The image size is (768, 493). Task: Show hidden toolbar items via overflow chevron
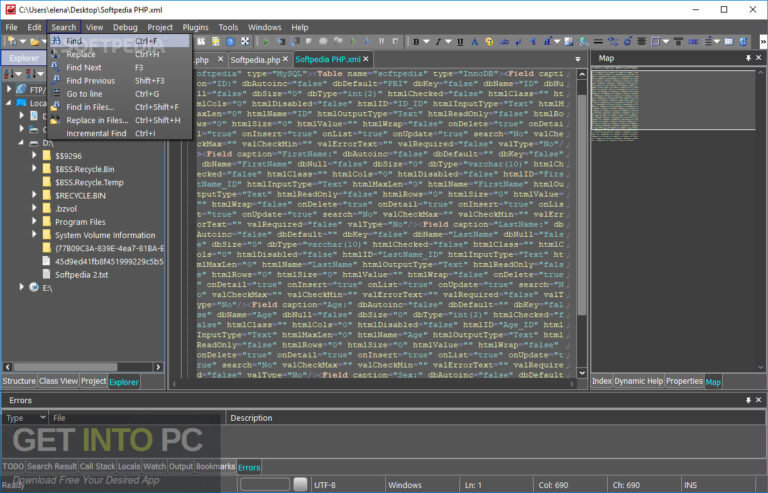pos(763,42)
